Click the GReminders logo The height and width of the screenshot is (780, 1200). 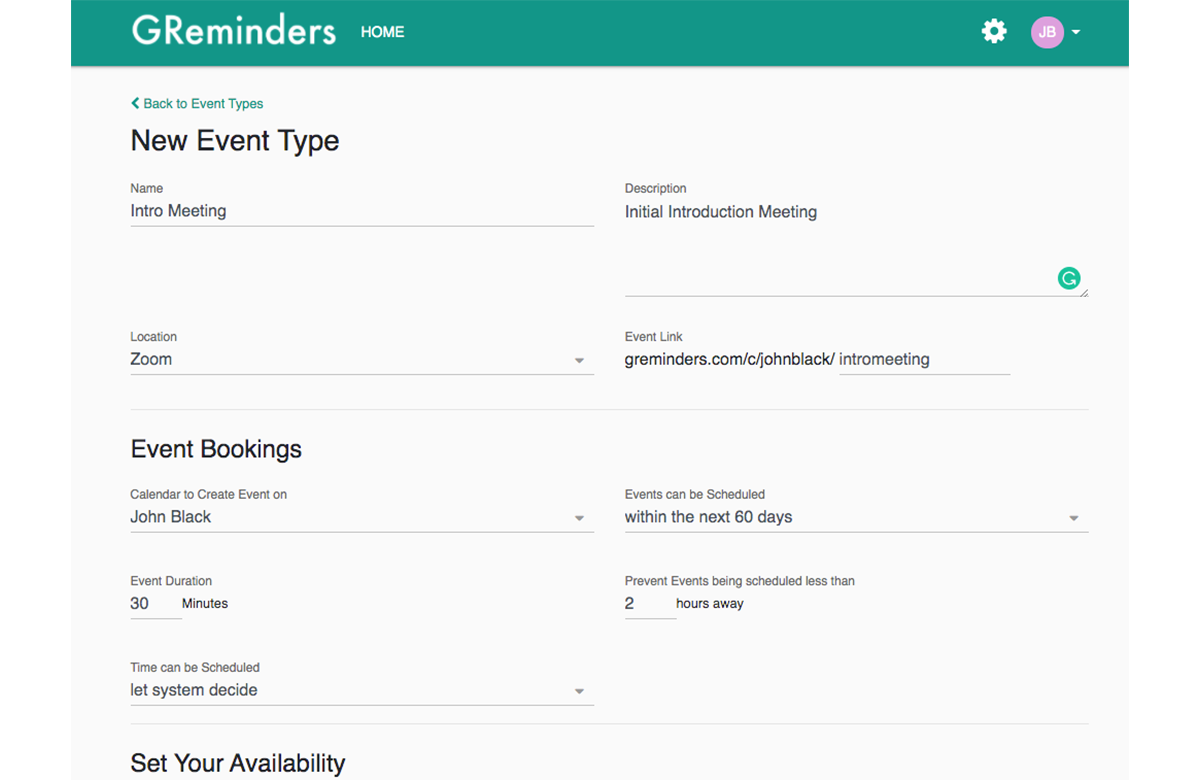coord(234,30)
